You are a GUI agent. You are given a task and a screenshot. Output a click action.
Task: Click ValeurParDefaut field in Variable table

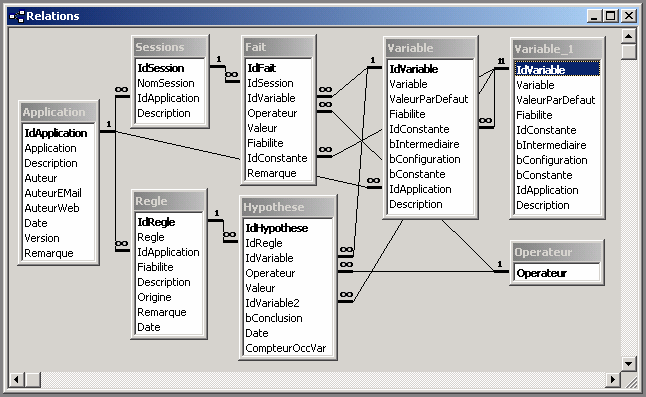pos(429,99)
